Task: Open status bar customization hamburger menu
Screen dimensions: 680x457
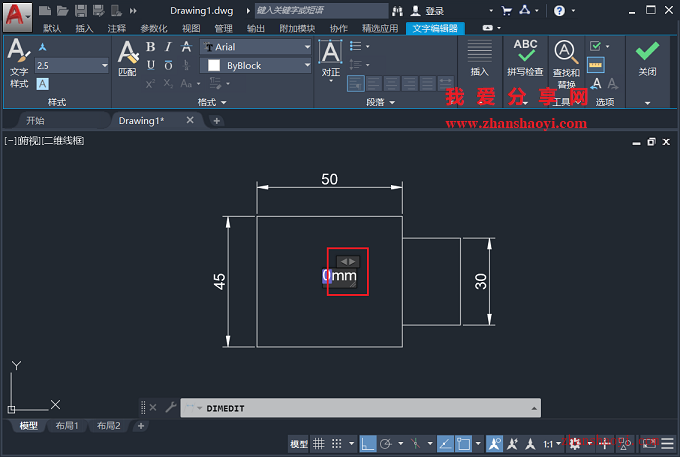Action: pyautogui.click(x=667, y=444)
